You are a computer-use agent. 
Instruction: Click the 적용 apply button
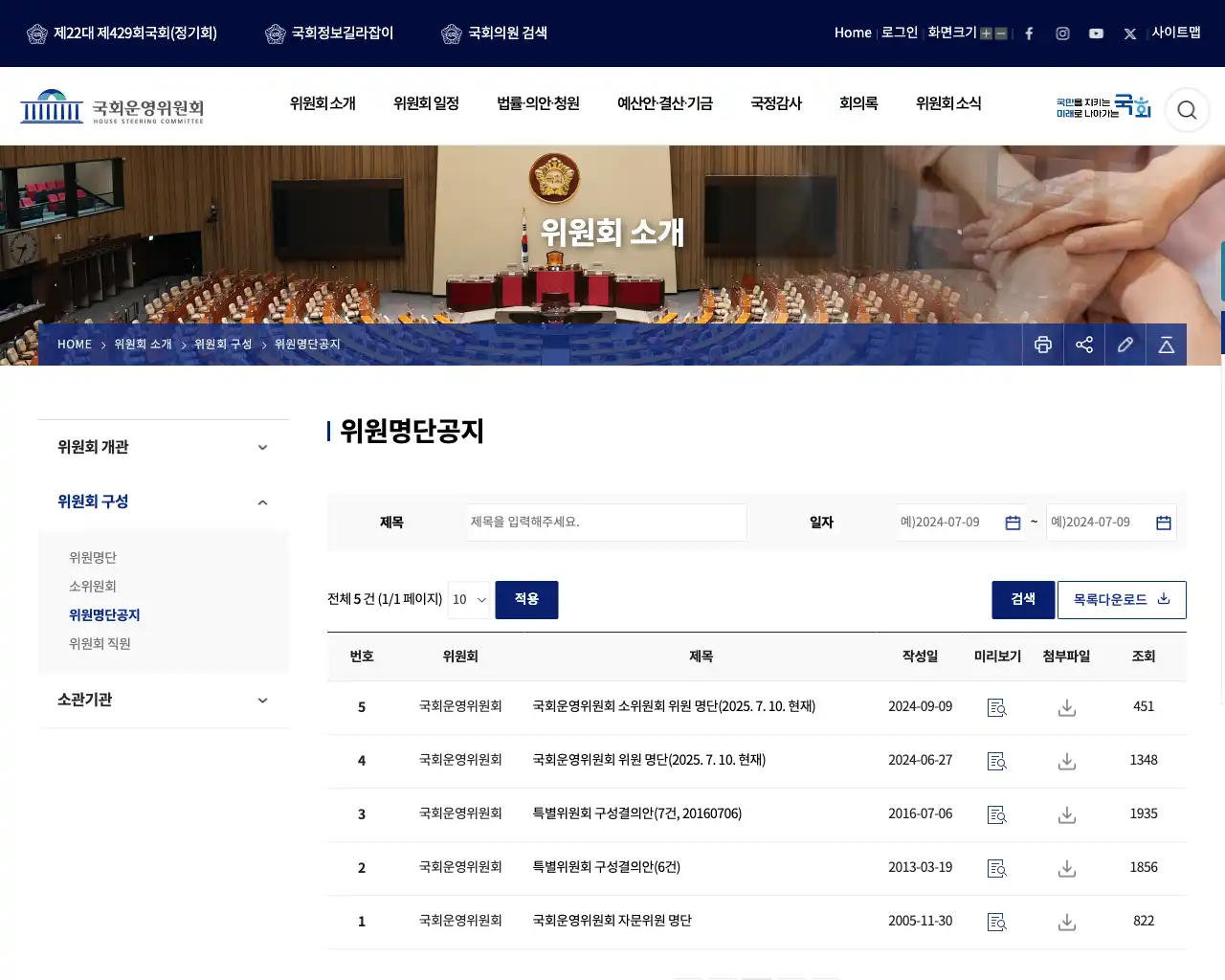(526, 600)
